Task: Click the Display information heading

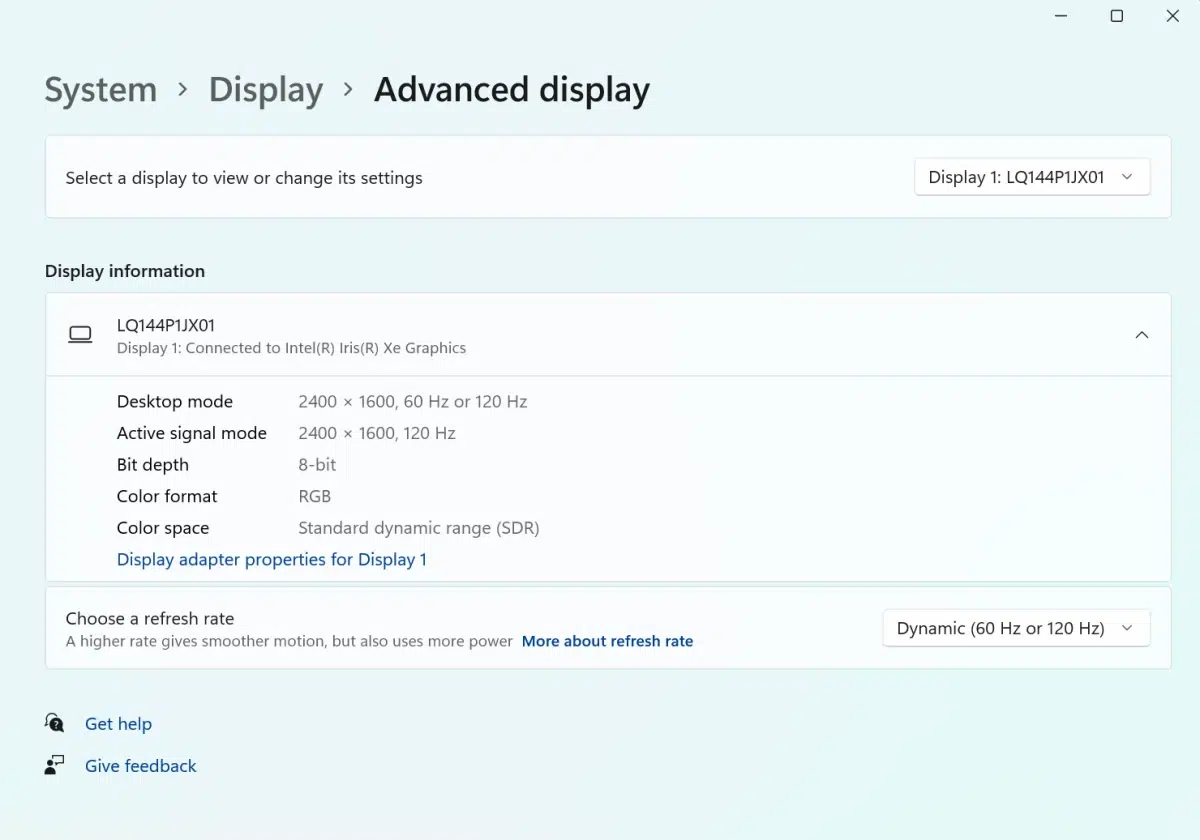Action: 125,271
